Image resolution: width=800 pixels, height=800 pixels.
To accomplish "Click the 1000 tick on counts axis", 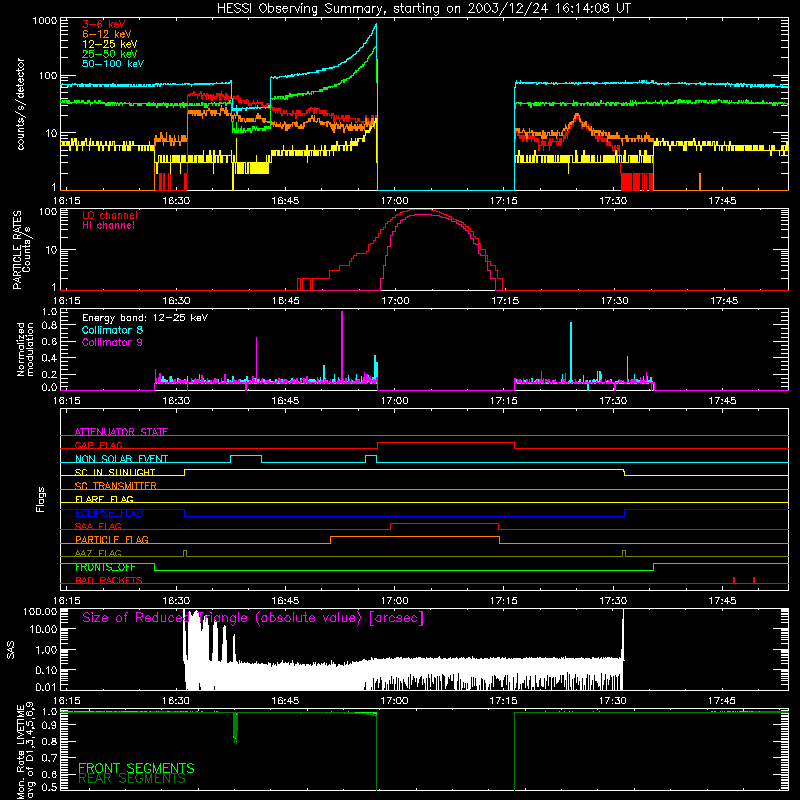I will pos(45,21).
